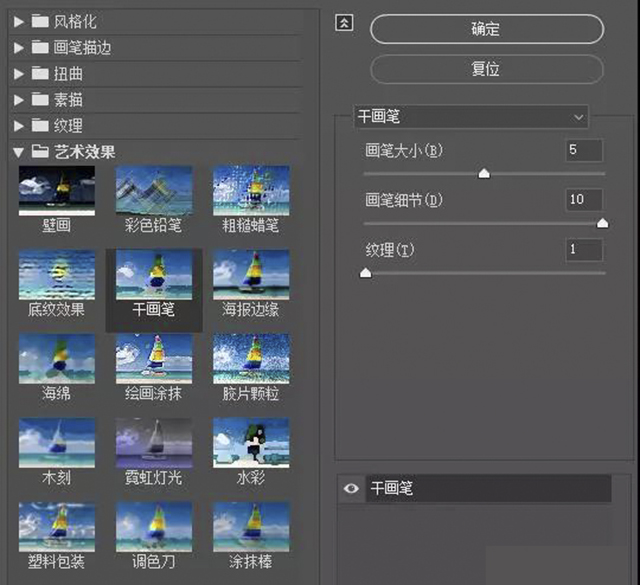Screen dimensions: 640x585
Task: Expand the 素描 filter folder
Action: 18,100
